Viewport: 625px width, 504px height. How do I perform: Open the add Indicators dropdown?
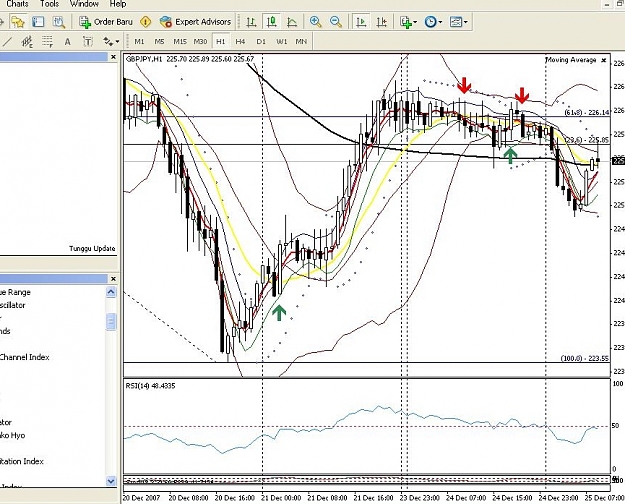[408, 22]
